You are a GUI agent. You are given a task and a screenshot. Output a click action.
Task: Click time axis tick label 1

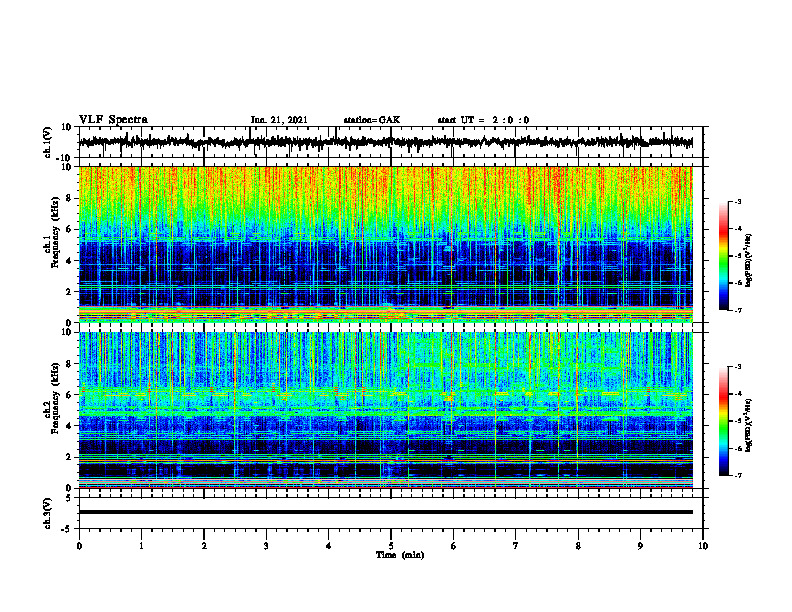[x=141, y=546]
